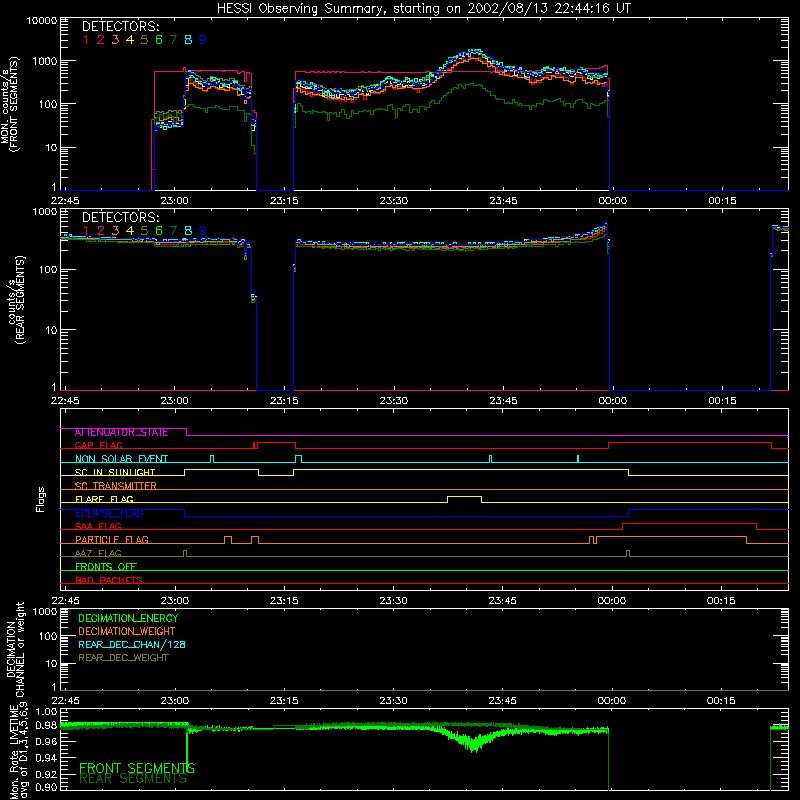Screen dimensions: 800x800
Task: Click 10000 y-axis label on front segments plot
Action: pos(41,20)
